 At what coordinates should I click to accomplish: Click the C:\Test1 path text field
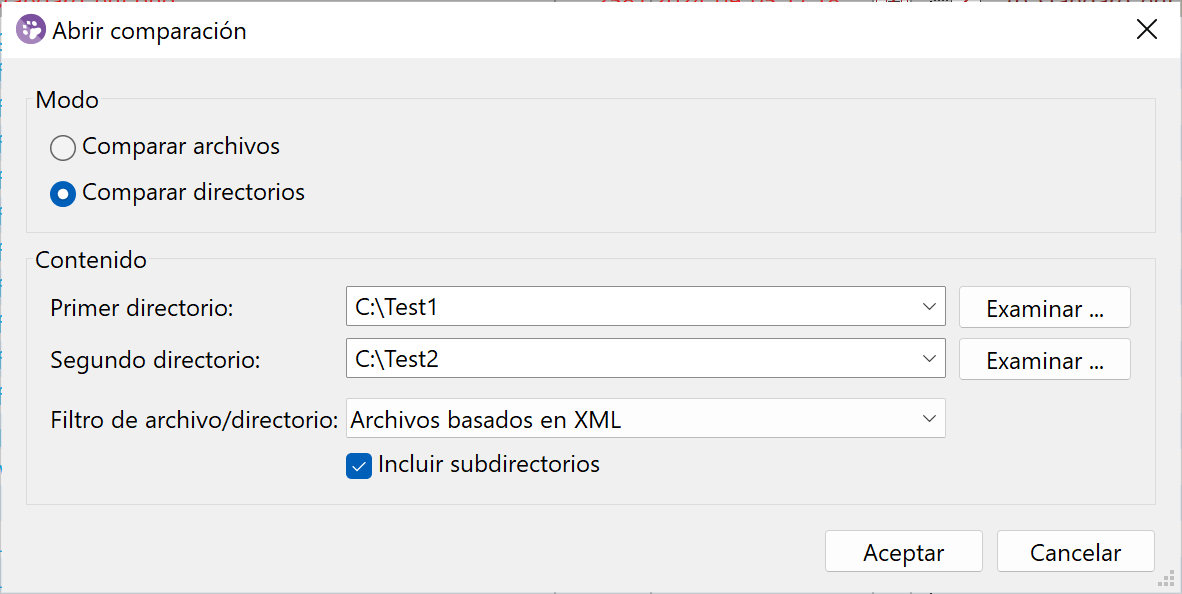pyautogui.click(x=630, y=307)
